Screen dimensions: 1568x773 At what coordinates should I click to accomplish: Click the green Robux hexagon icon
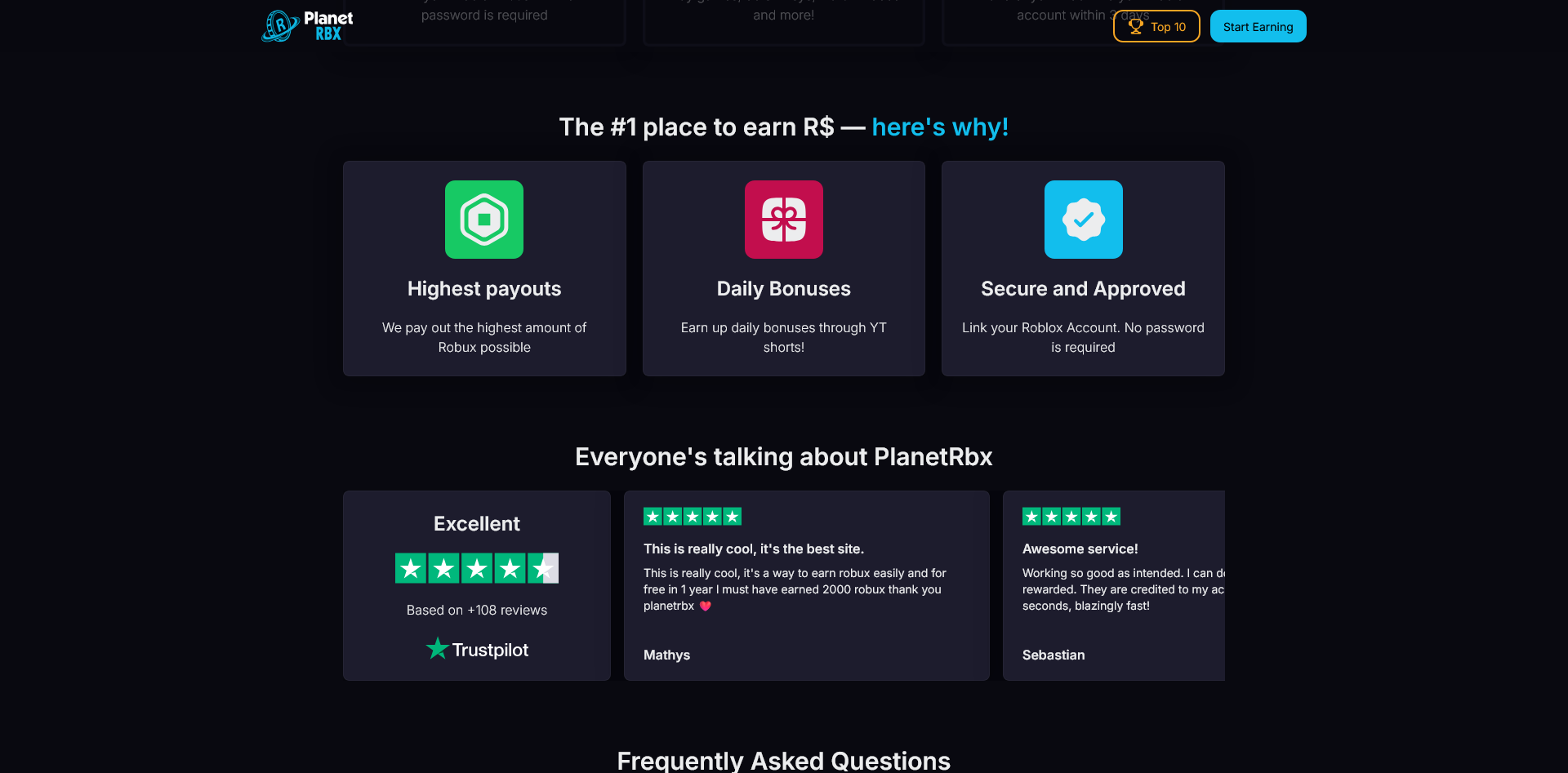(484, 220)
